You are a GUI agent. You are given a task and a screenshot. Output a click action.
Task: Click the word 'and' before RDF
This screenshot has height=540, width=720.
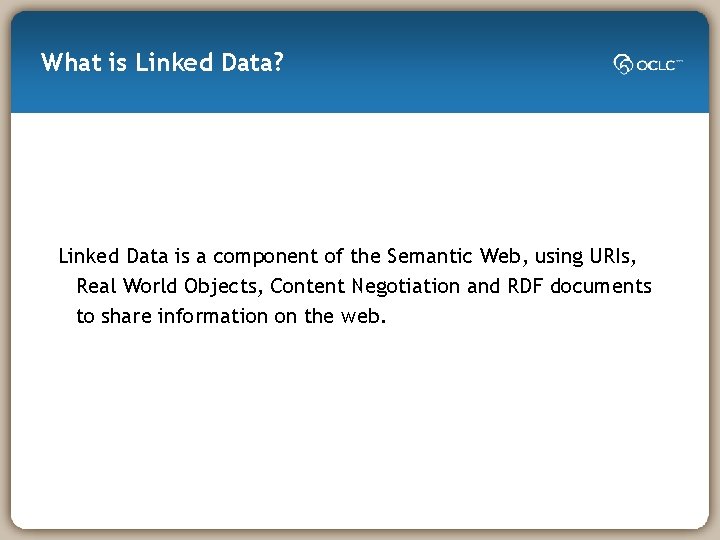click(483, 286)
